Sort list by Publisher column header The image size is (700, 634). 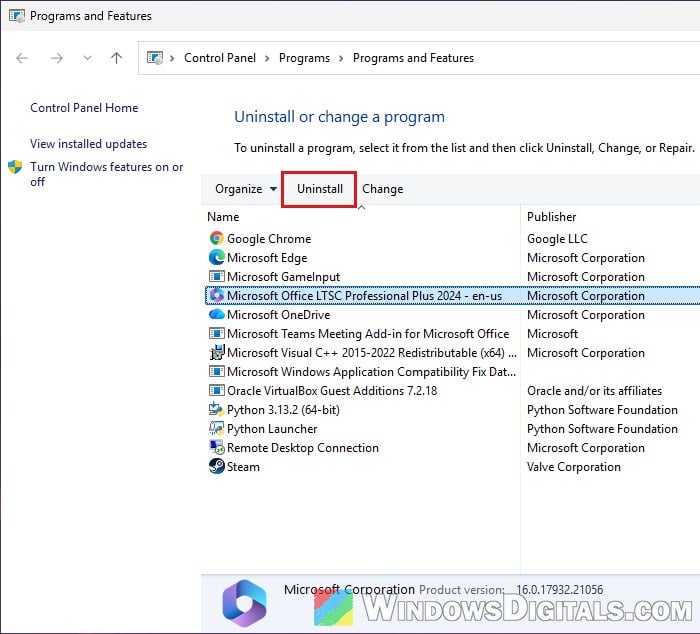tap(552, 217)
